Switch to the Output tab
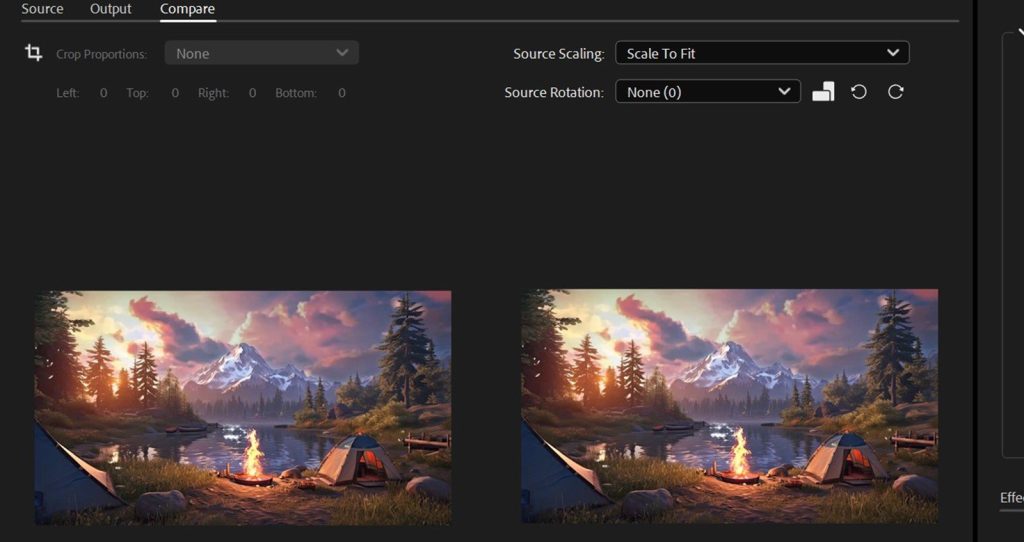Image resolution: width=1024 pixels, height=542 pixels. tap(110, 9)
